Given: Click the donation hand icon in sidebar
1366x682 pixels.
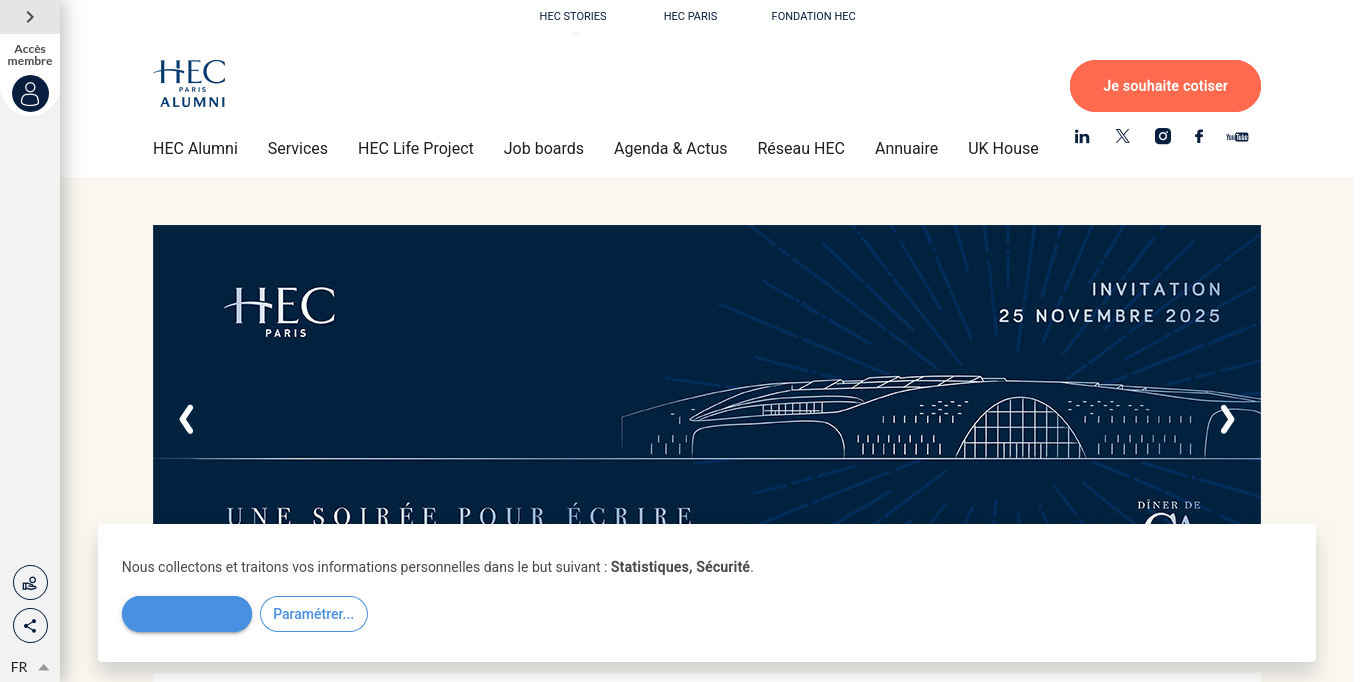Looking at the screenshot, I should [x=30, y=583].
